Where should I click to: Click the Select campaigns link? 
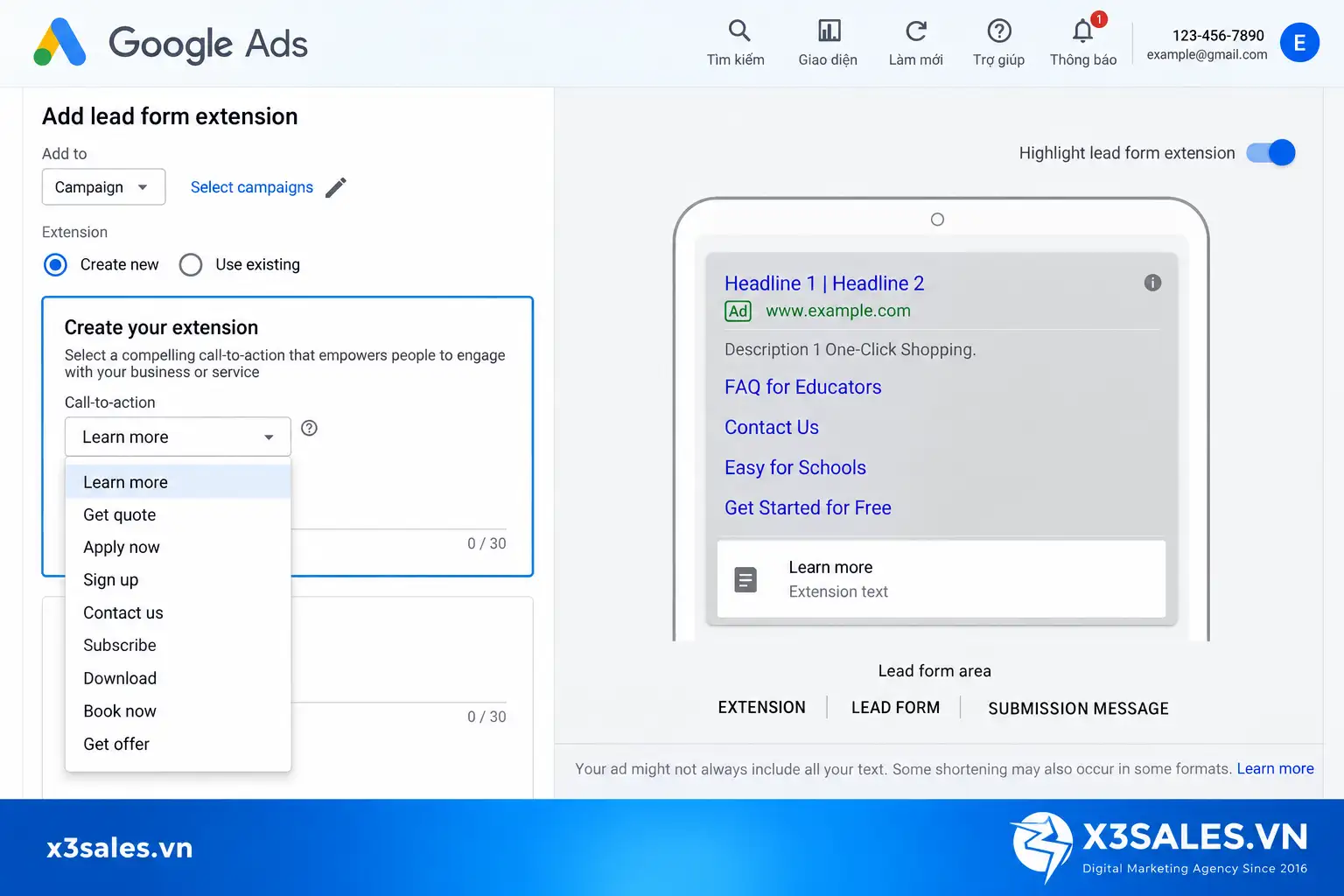[x=252, y=187]
